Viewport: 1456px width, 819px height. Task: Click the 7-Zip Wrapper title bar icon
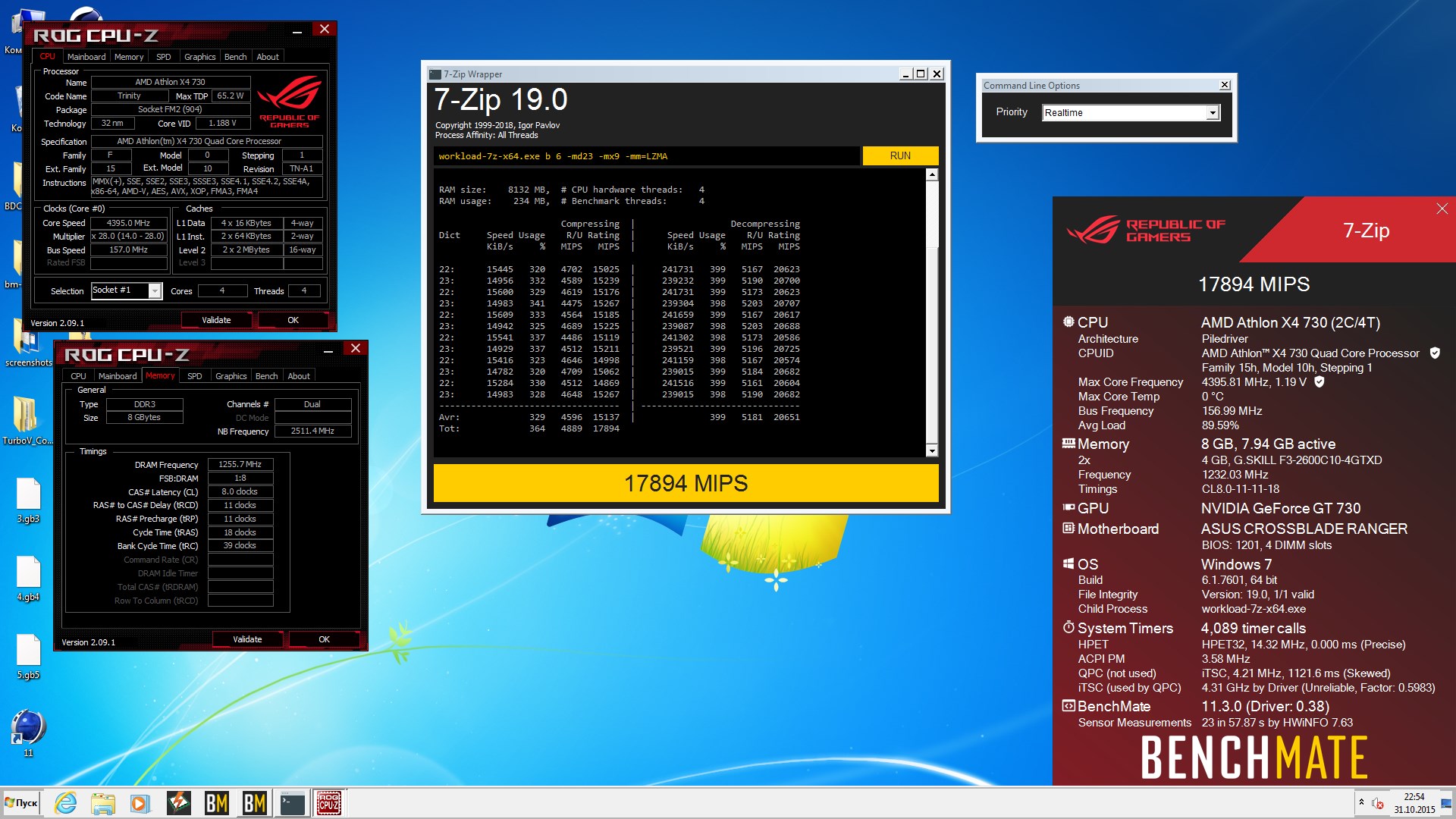click(x=435, y=74)
